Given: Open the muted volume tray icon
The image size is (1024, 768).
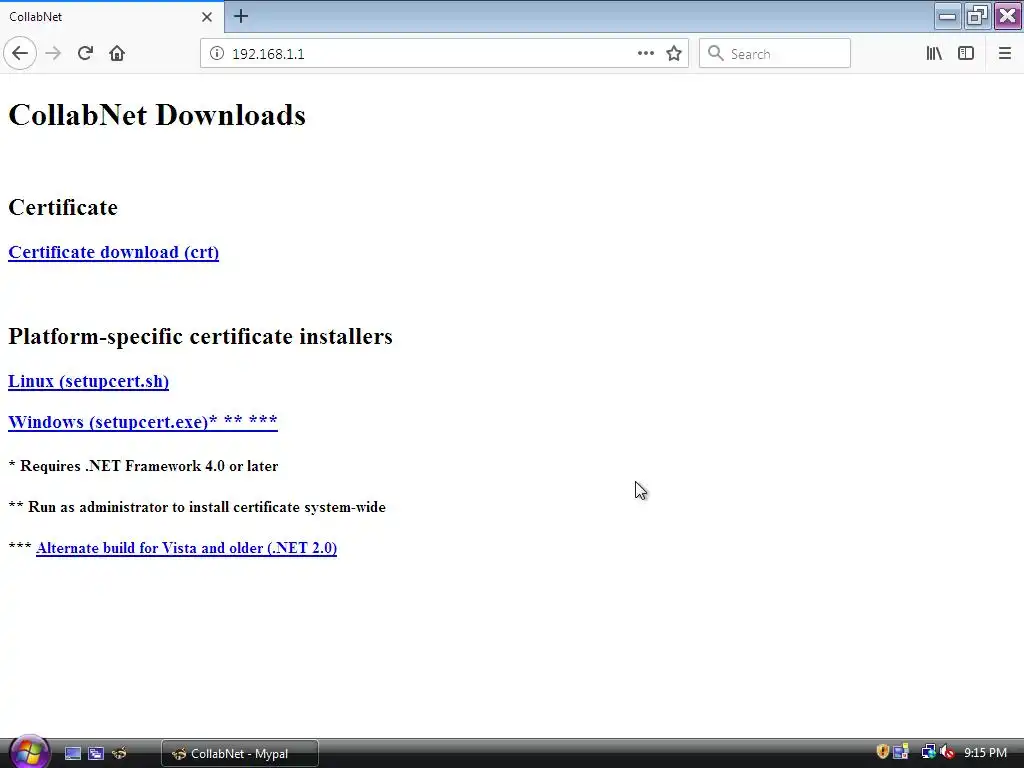Looking at the screenshot, I should [948, 752].
